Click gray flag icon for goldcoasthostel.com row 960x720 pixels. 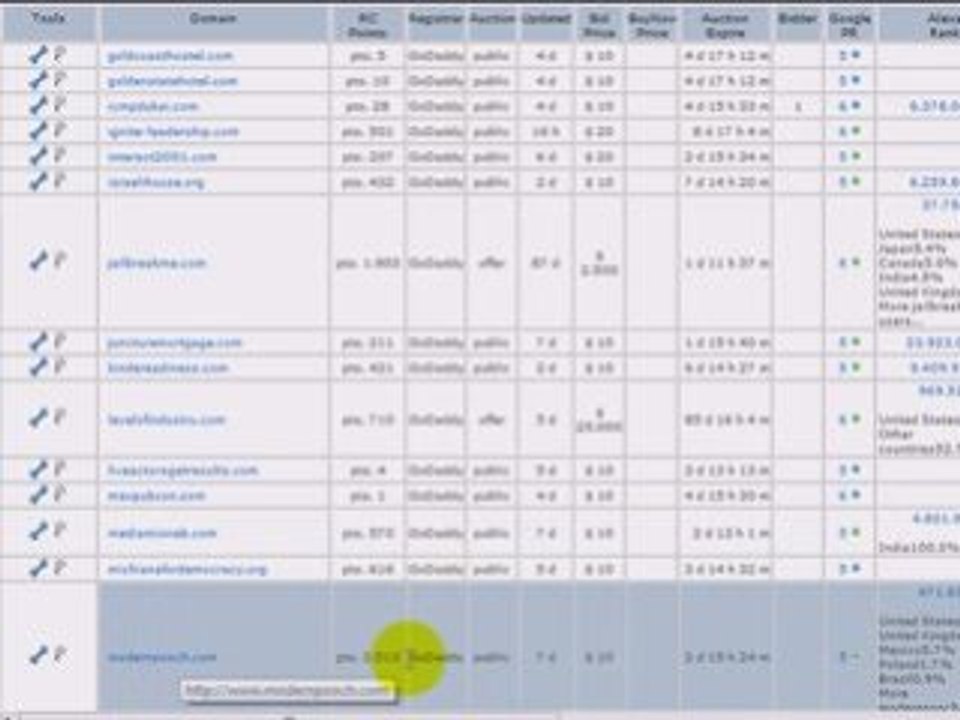(x=59, y=56)
